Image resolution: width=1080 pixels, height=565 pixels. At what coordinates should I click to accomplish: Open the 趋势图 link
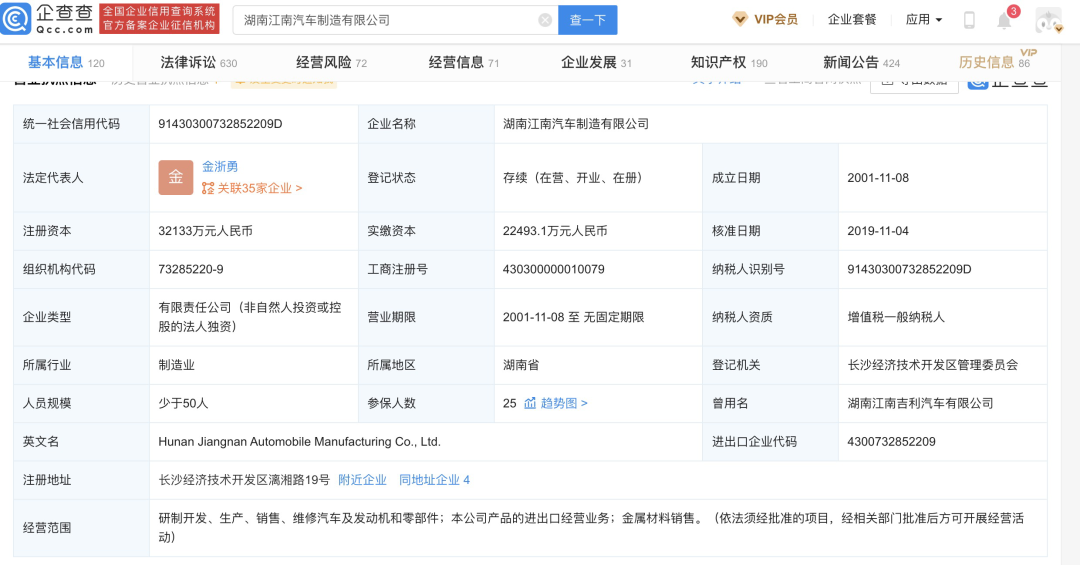click(563, 403)
